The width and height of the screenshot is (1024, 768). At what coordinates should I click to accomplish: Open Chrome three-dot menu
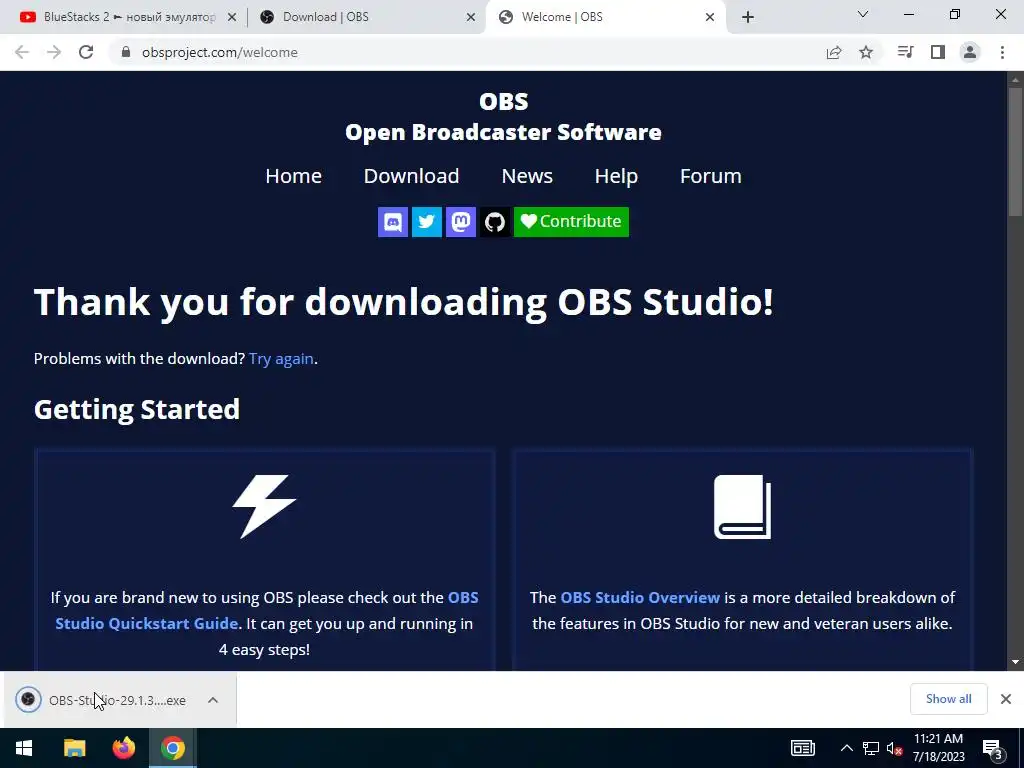(1002, 52)
